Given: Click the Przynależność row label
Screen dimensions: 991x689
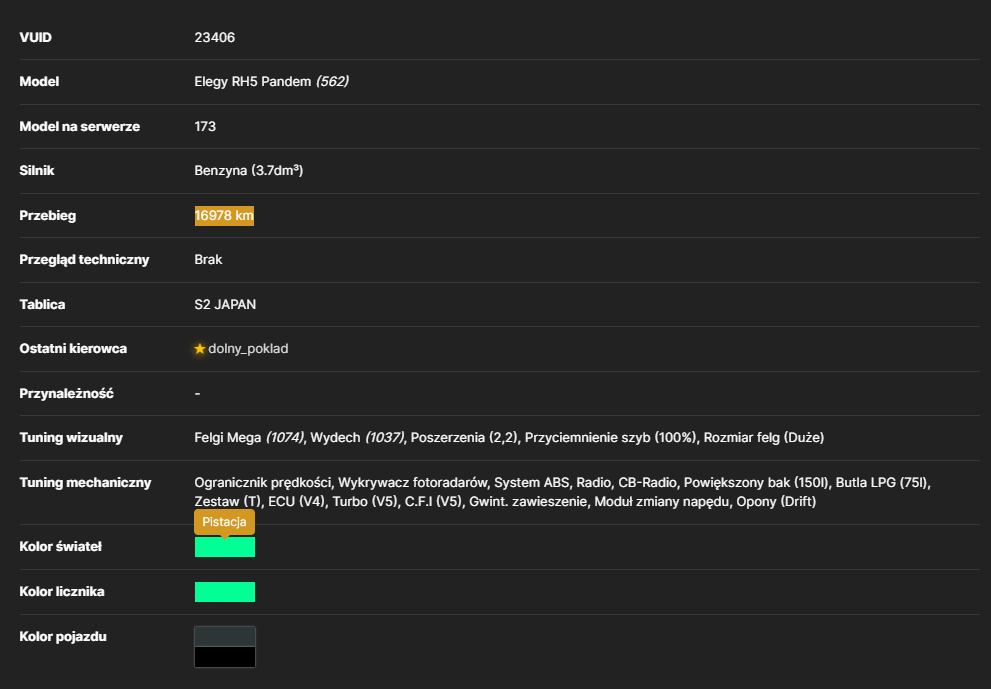Looking at the screenshot, I should tap(66, 394).
